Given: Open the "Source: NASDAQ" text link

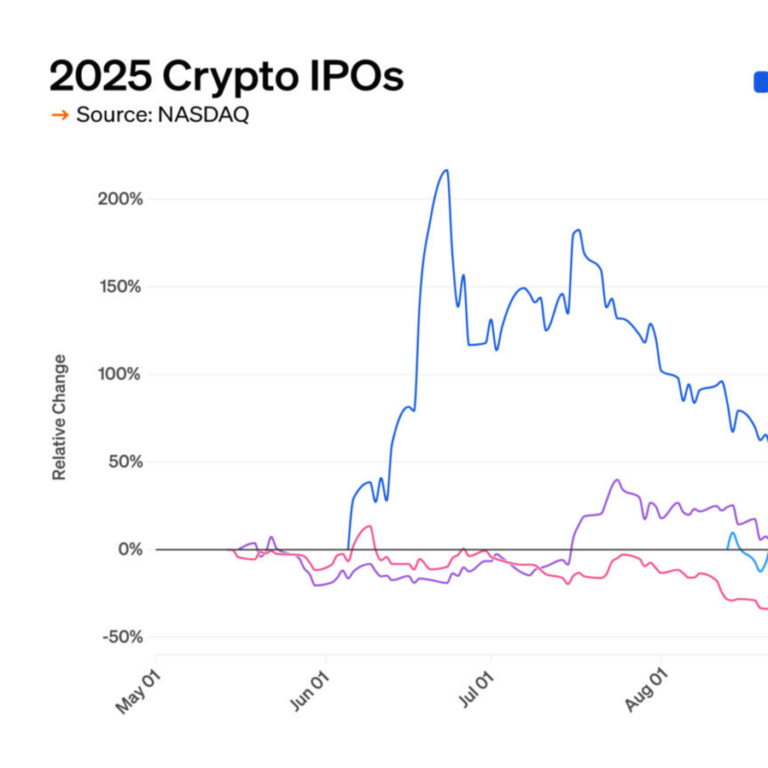Looking at the screenshot, I should click(162, 114).
